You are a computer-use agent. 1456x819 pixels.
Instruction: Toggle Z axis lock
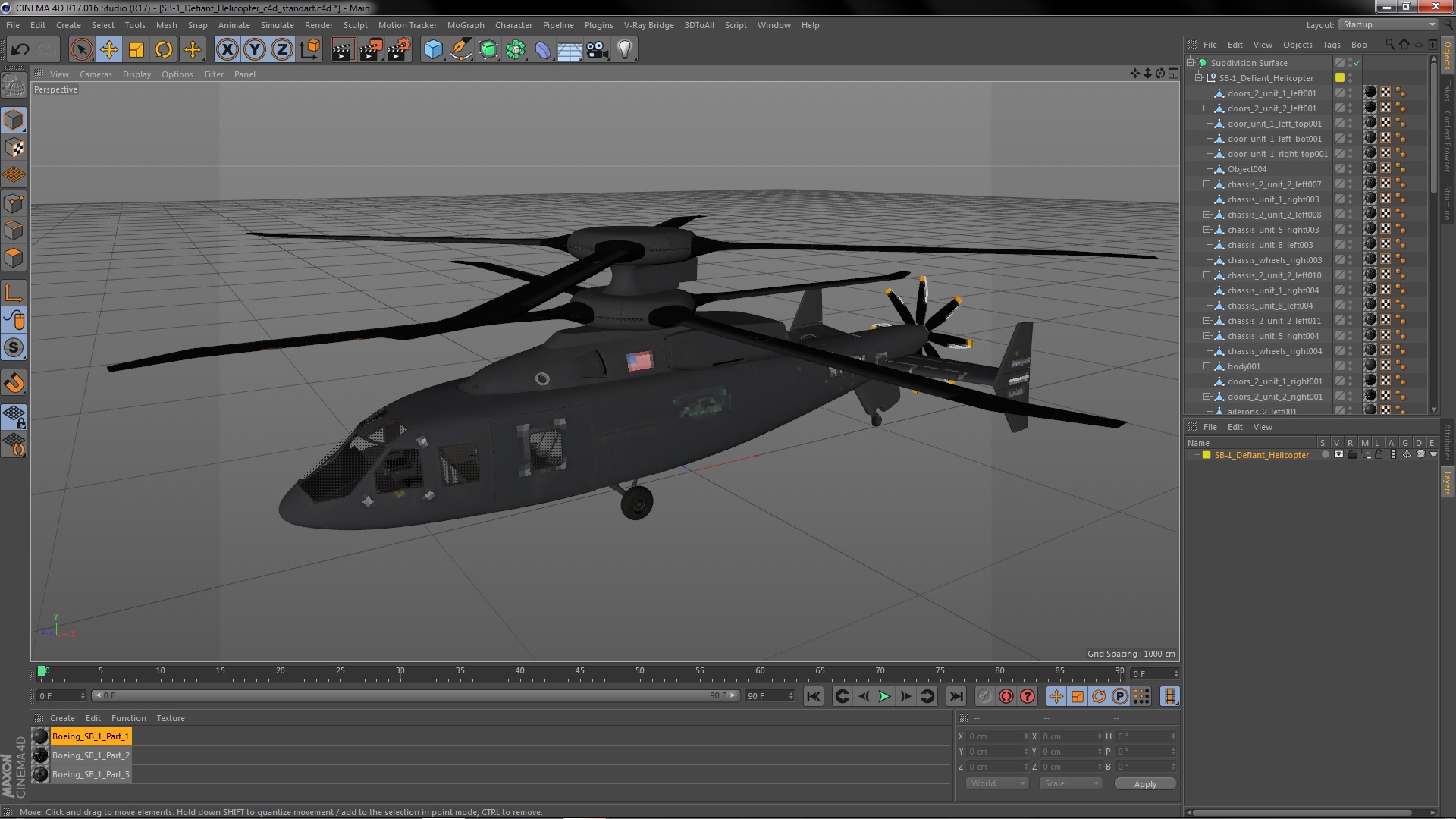(282, 50)
